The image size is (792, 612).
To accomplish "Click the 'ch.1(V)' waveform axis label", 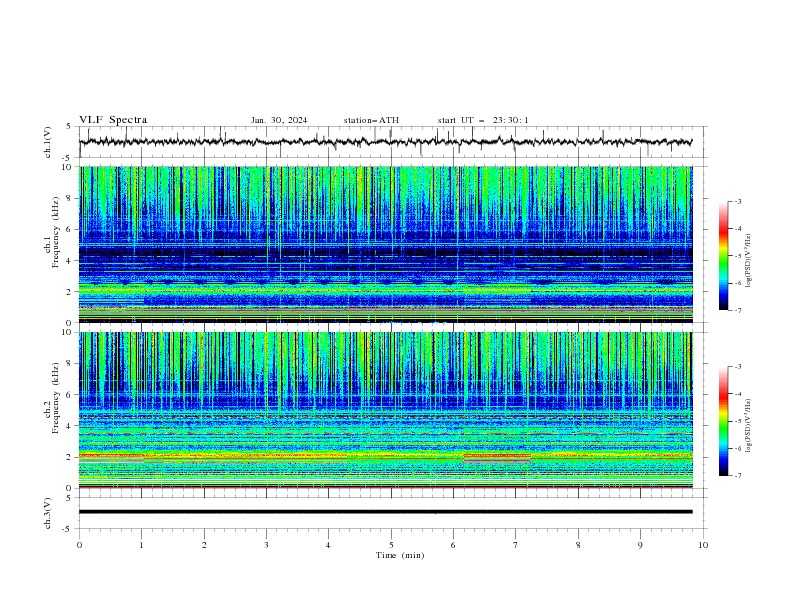I will tap(48, 142).
